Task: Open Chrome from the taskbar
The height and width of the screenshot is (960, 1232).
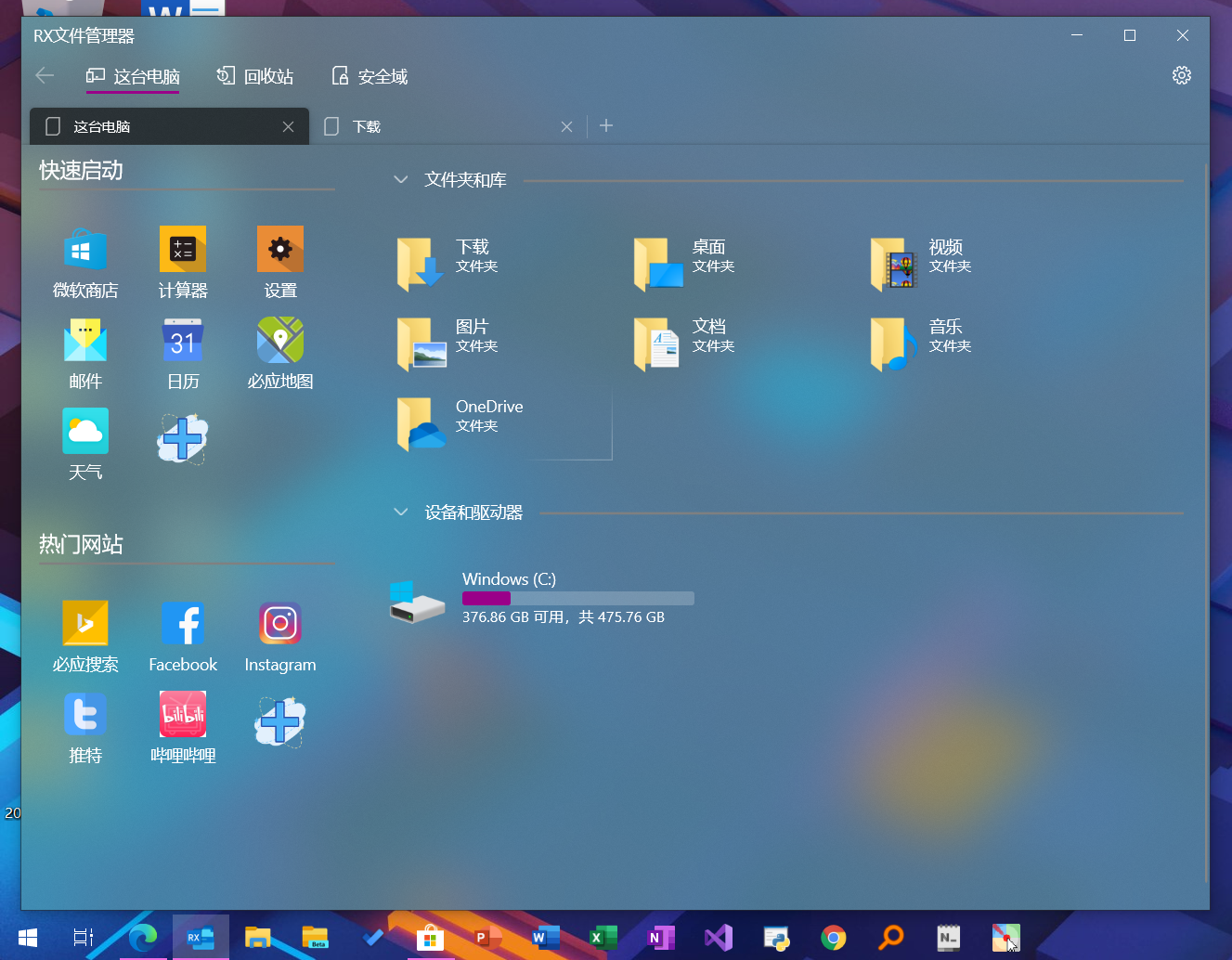Action: 833,938
